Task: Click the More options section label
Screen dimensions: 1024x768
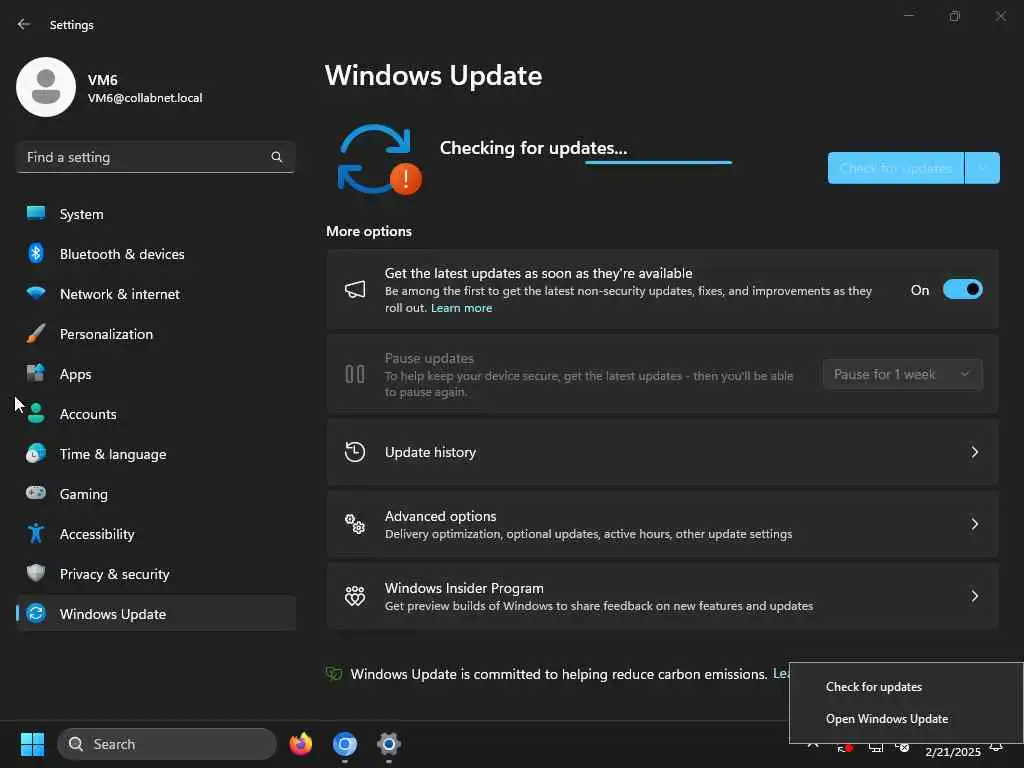Action: 369,231
